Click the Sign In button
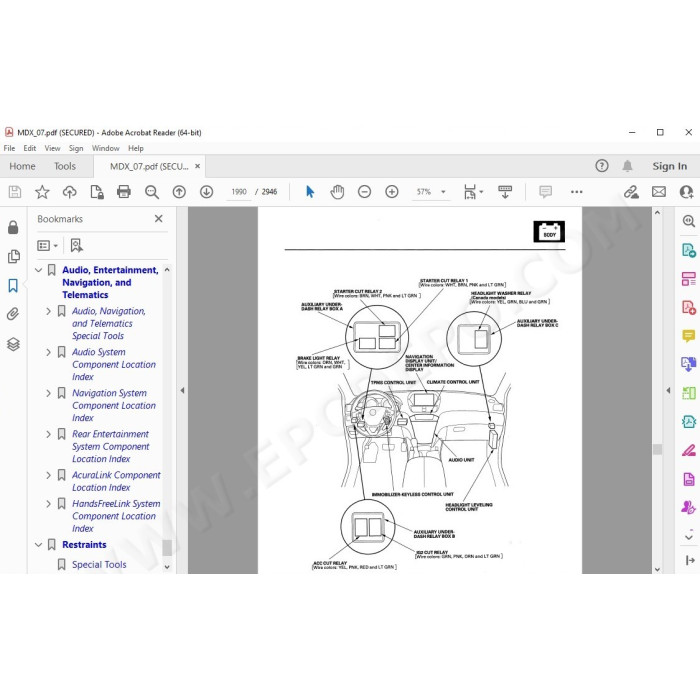 pos(670,166)
